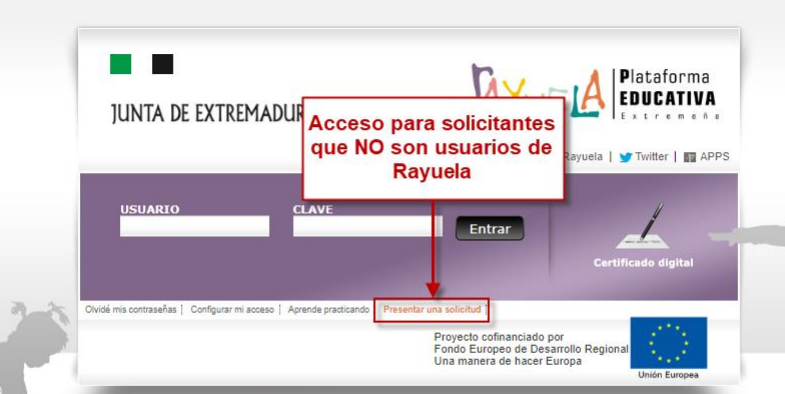
Task: Click the green square in header
Action: point(121,64)
